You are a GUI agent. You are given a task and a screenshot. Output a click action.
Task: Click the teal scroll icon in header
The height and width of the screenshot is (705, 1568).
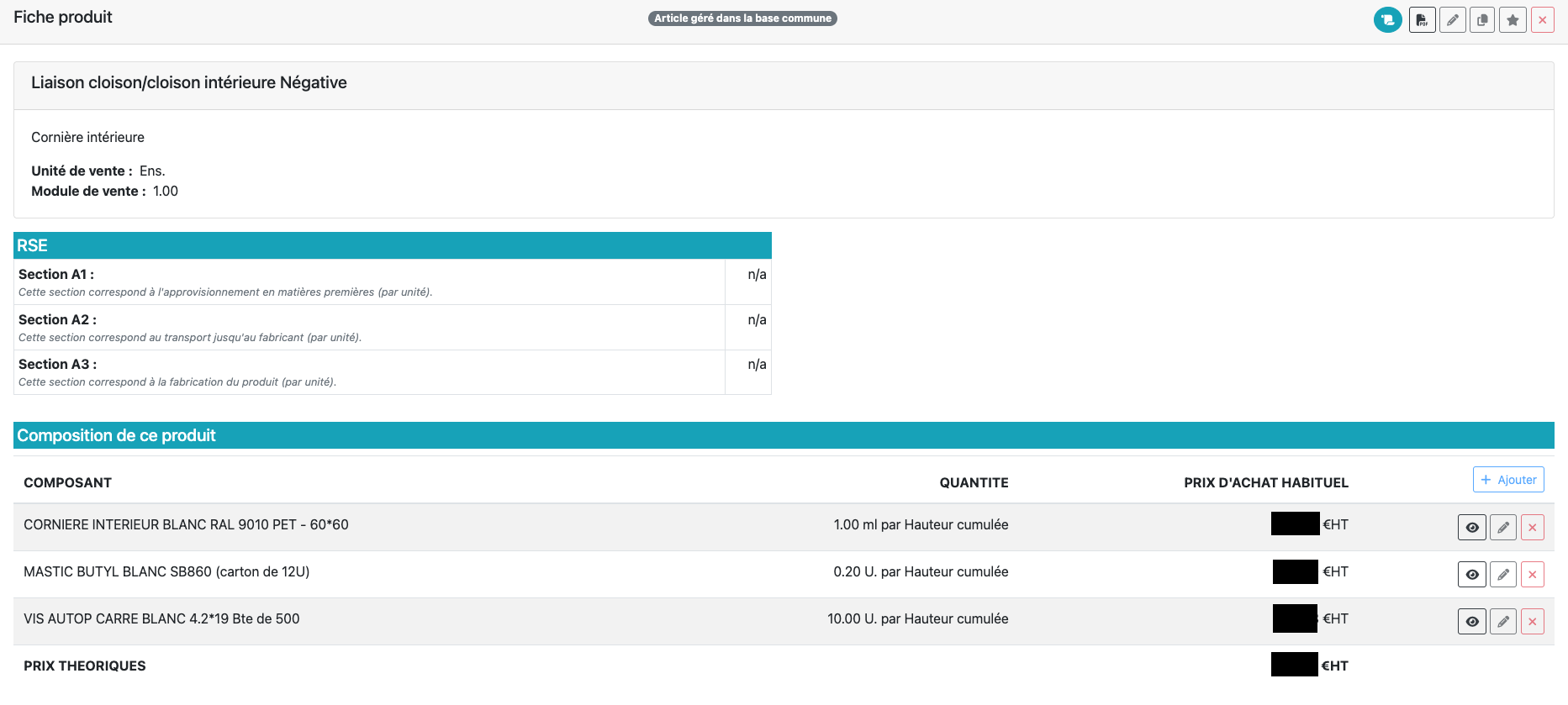(1387, 19)
